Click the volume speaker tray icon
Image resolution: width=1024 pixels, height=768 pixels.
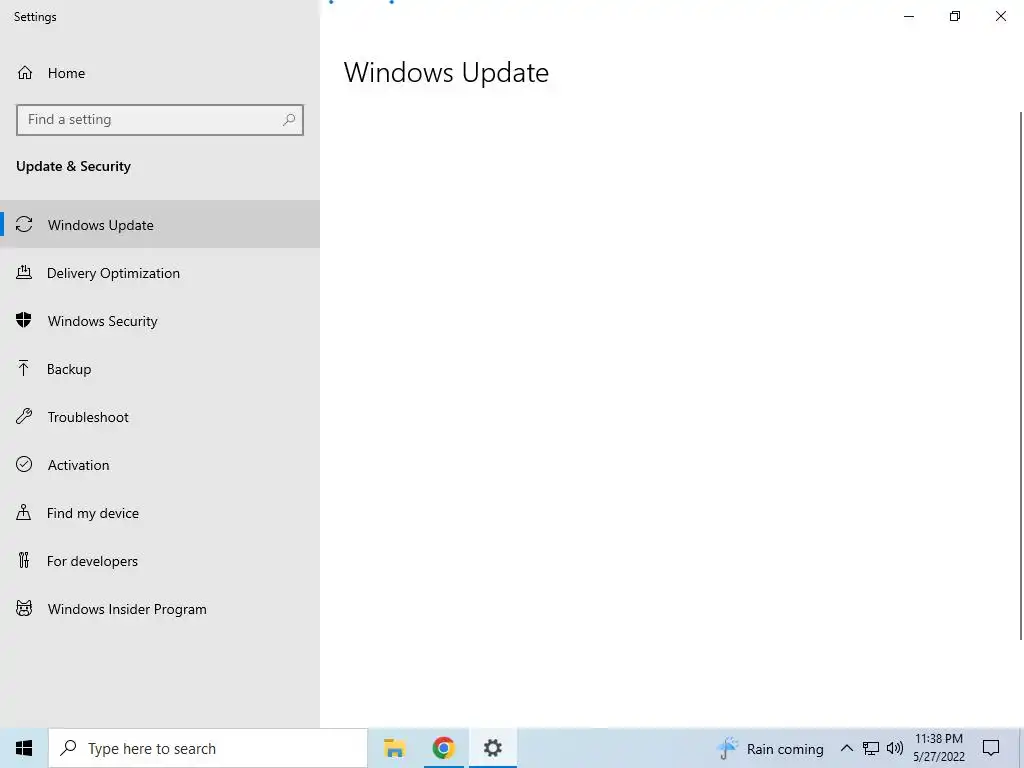point(895,748)
